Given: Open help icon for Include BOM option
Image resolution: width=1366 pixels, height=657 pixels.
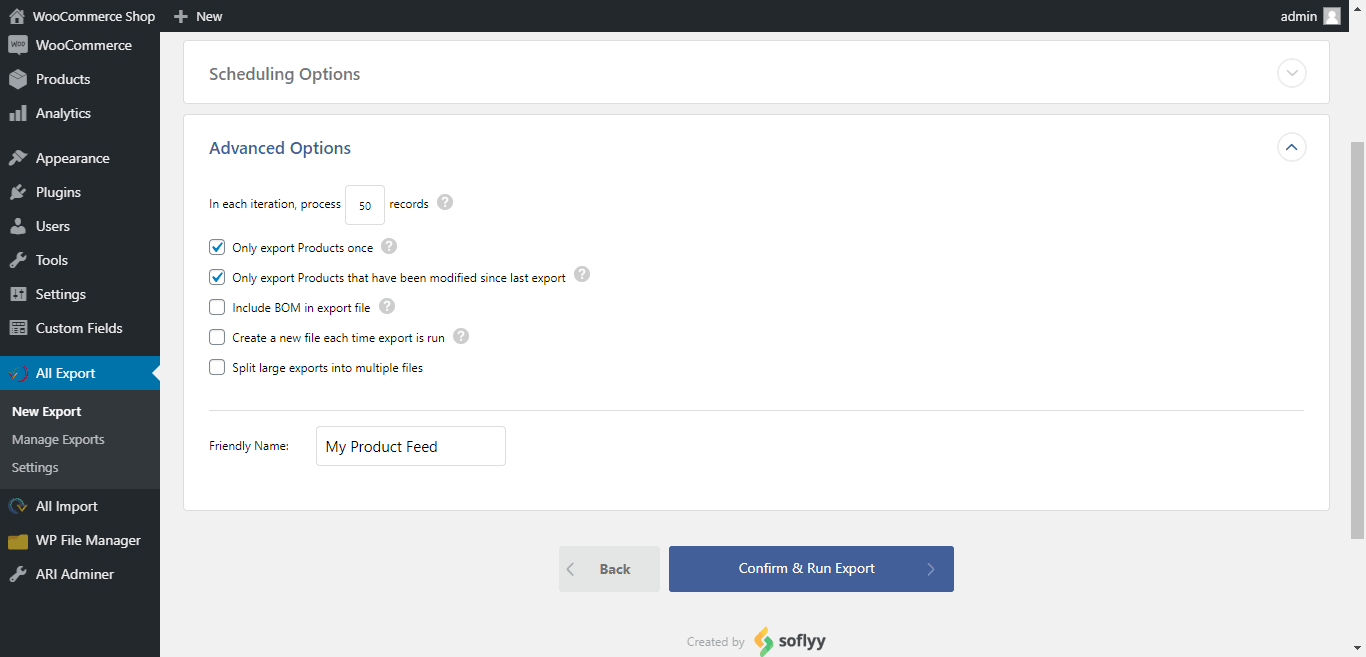Looking at the screenshot, I should point(387,306).
